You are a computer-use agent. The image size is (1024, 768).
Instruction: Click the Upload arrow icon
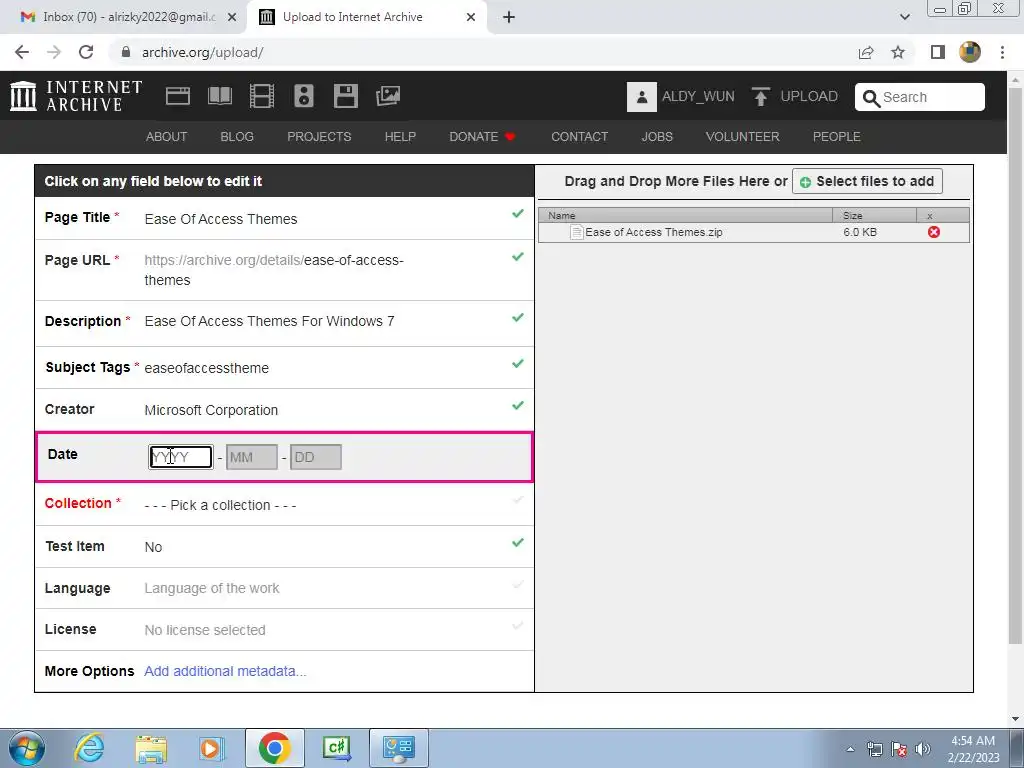760,97
